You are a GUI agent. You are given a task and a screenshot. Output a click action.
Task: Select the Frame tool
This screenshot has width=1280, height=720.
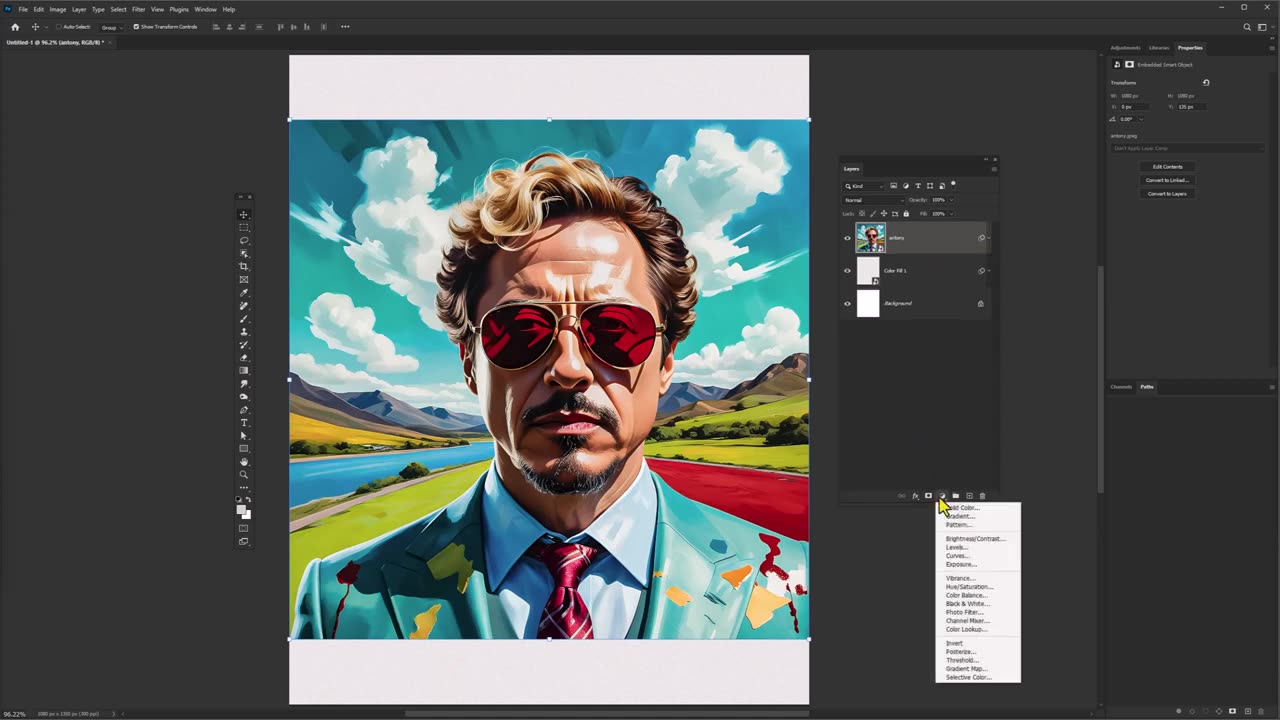click(243, 278)
